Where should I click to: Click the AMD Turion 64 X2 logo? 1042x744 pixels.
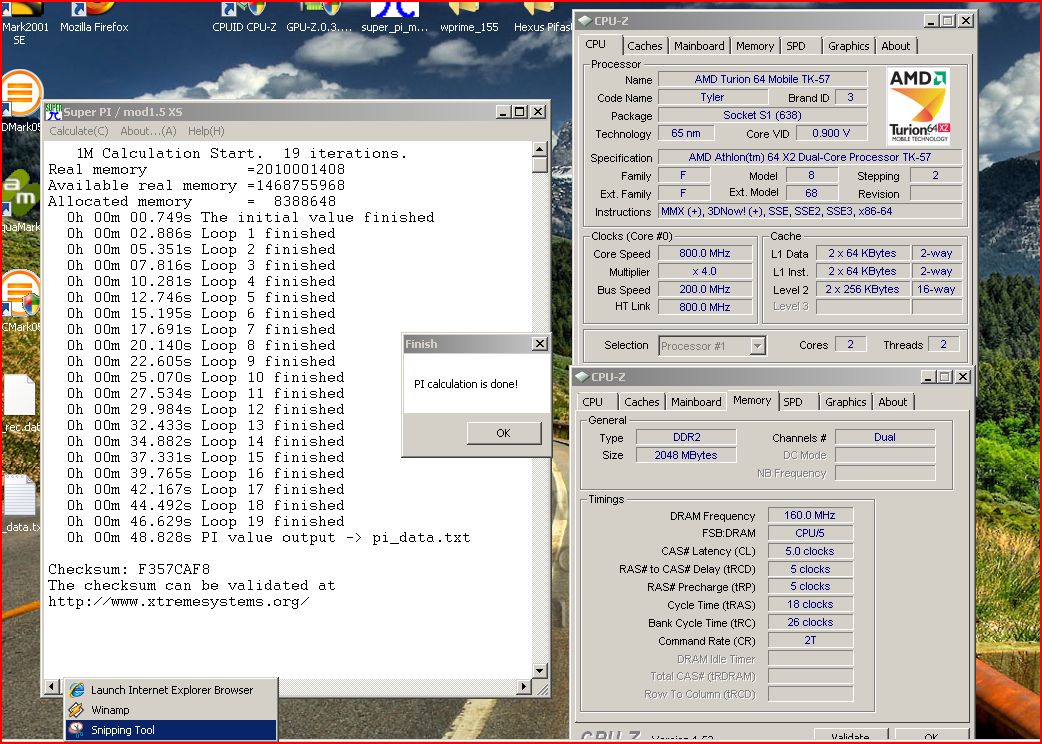pyautogui.click(x=919, y=106)
